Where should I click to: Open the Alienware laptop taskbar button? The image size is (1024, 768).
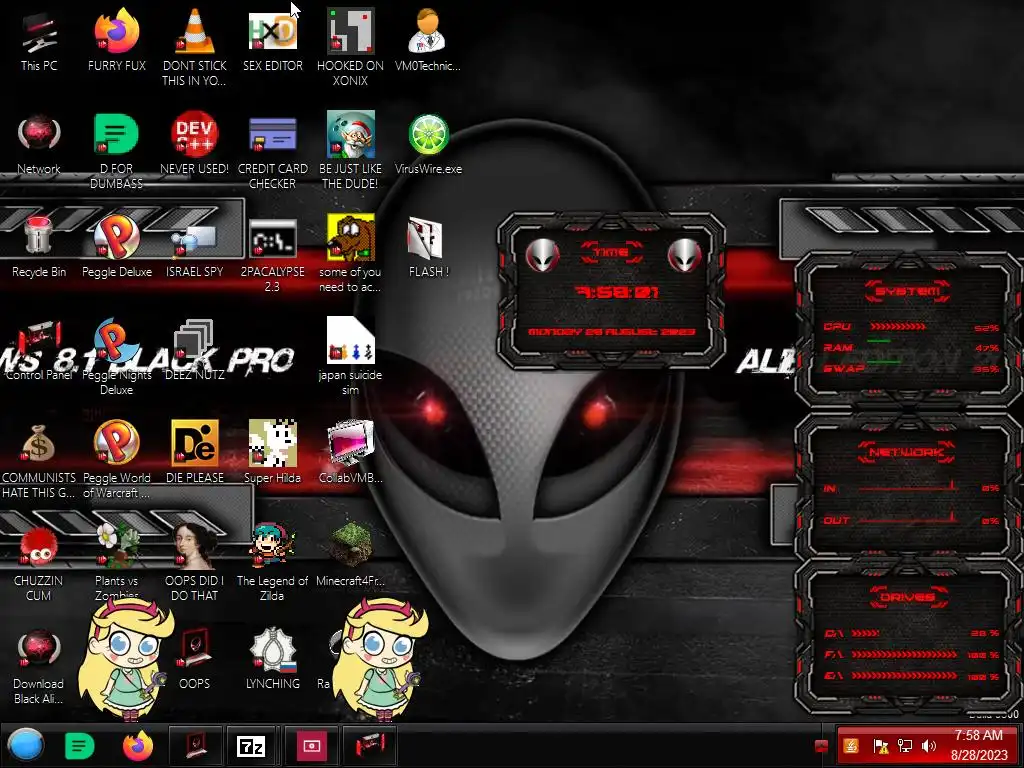coord(196,746)
